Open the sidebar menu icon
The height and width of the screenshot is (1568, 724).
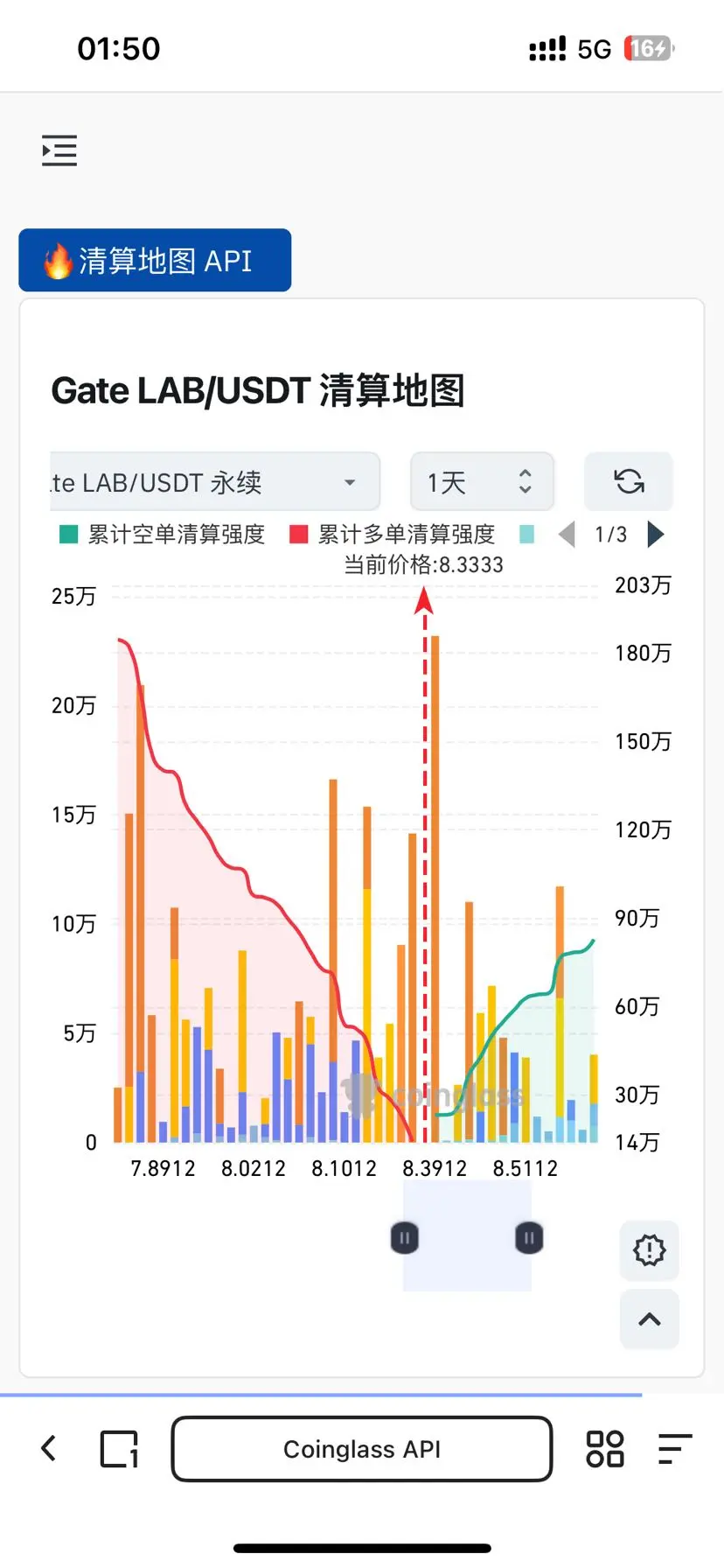coord(59,150)
